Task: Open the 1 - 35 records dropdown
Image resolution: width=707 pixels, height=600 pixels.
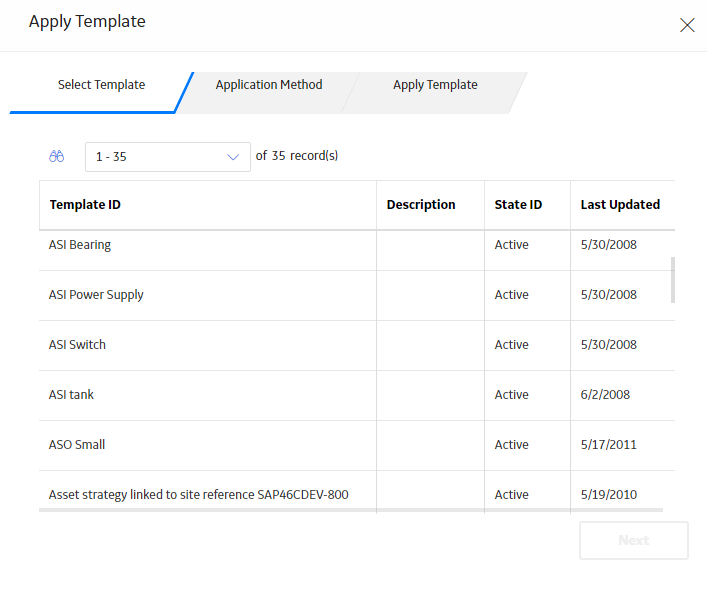Action: (168, 157)
